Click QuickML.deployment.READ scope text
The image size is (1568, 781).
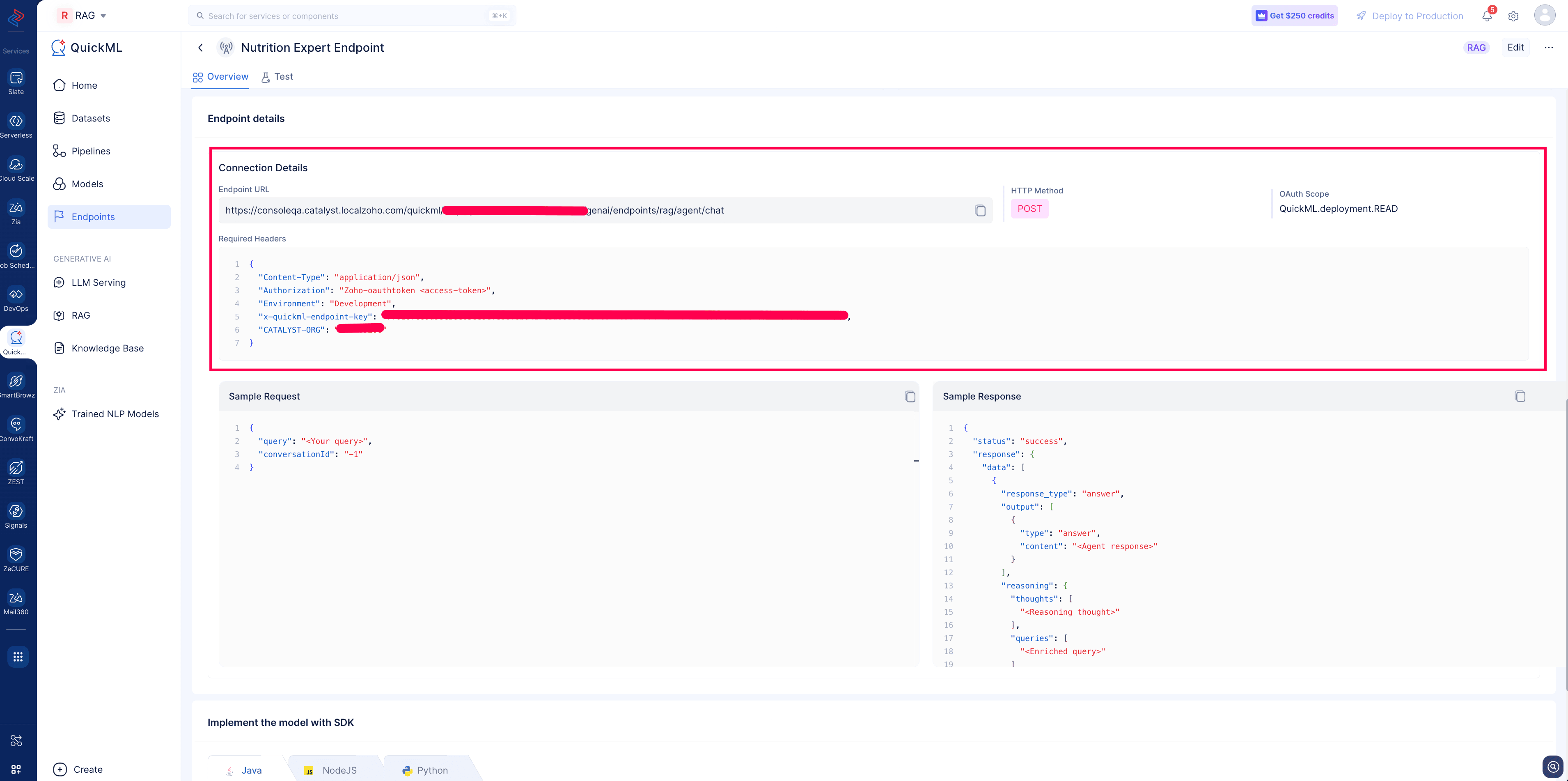pos(1338,209)
